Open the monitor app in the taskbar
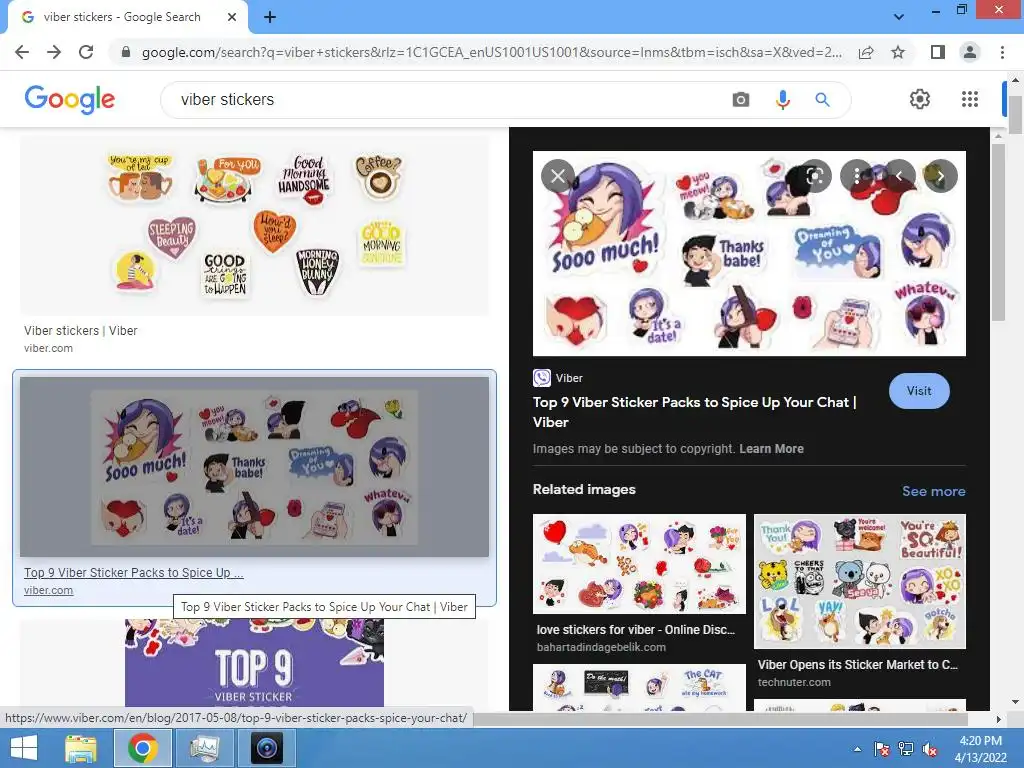 [x=204, y=748]
